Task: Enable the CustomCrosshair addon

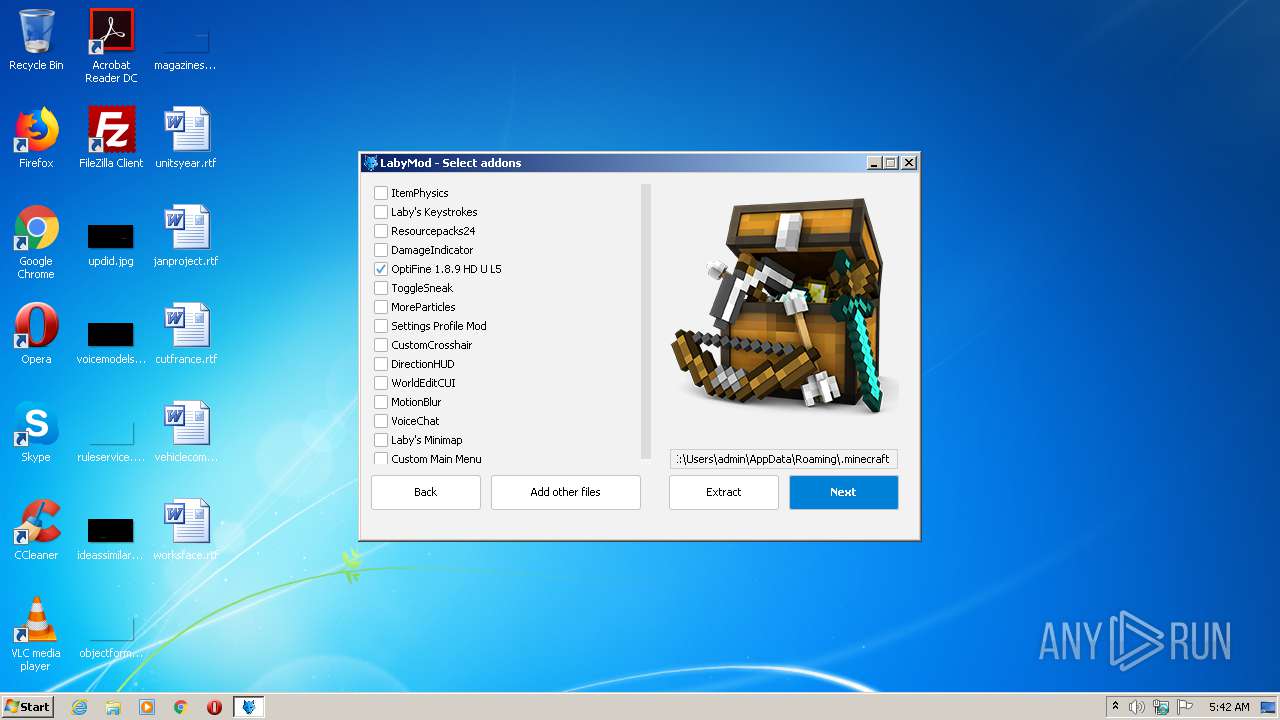Action: point(381,345)
